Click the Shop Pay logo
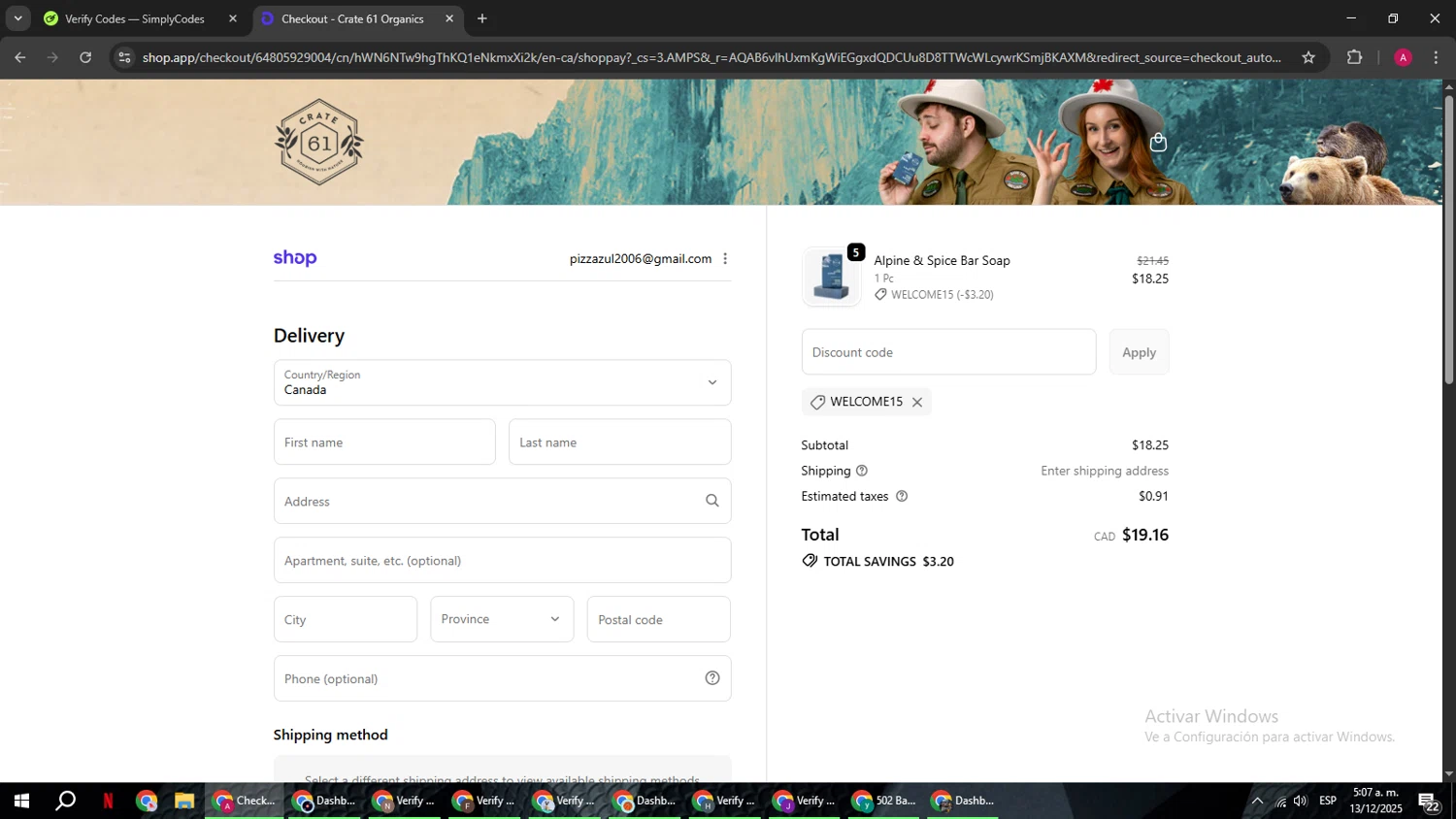This screenshot has width=1456, height=819. (x=295, y=258)
